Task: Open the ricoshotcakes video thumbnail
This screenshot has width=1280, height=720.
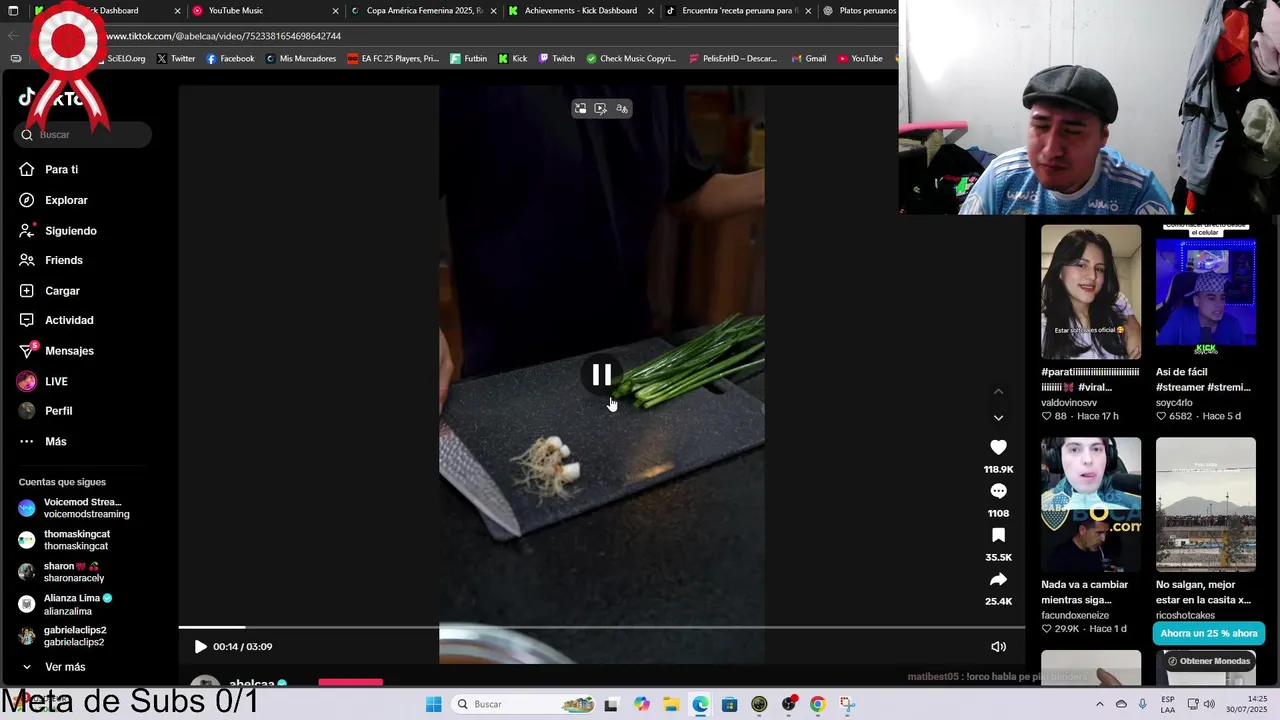Action: pos(1206,505)
